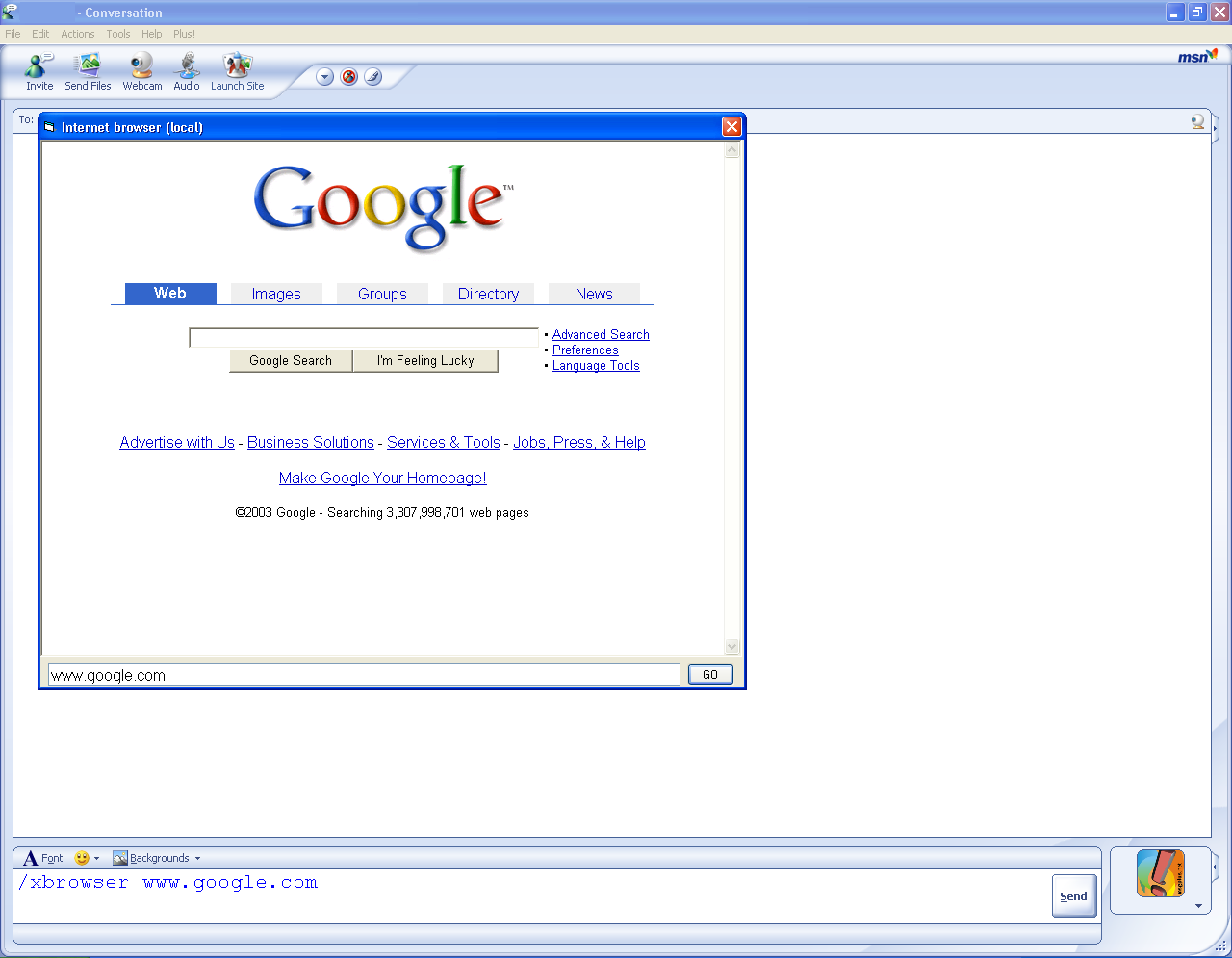1232x958 pixels.
Task: Click the block contact icon
Action: coord(349,77)
